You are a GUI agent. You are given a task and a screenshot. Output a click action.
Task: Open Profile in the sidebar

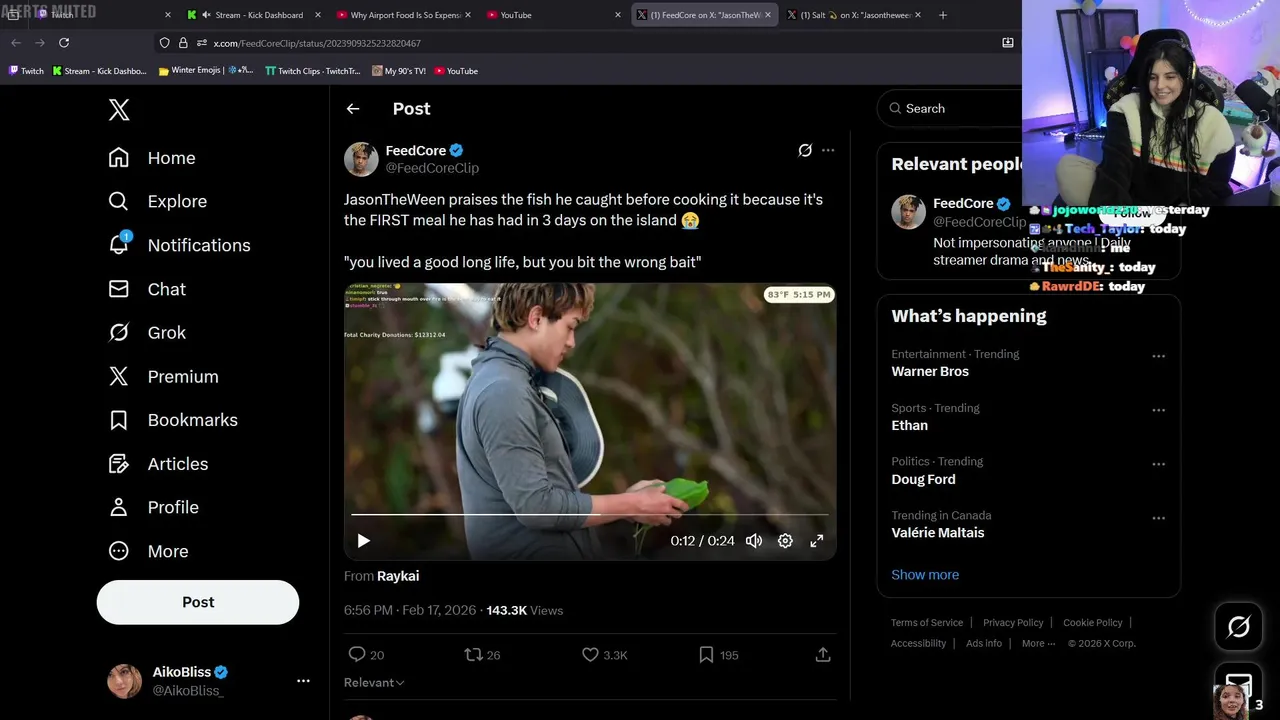153,507
